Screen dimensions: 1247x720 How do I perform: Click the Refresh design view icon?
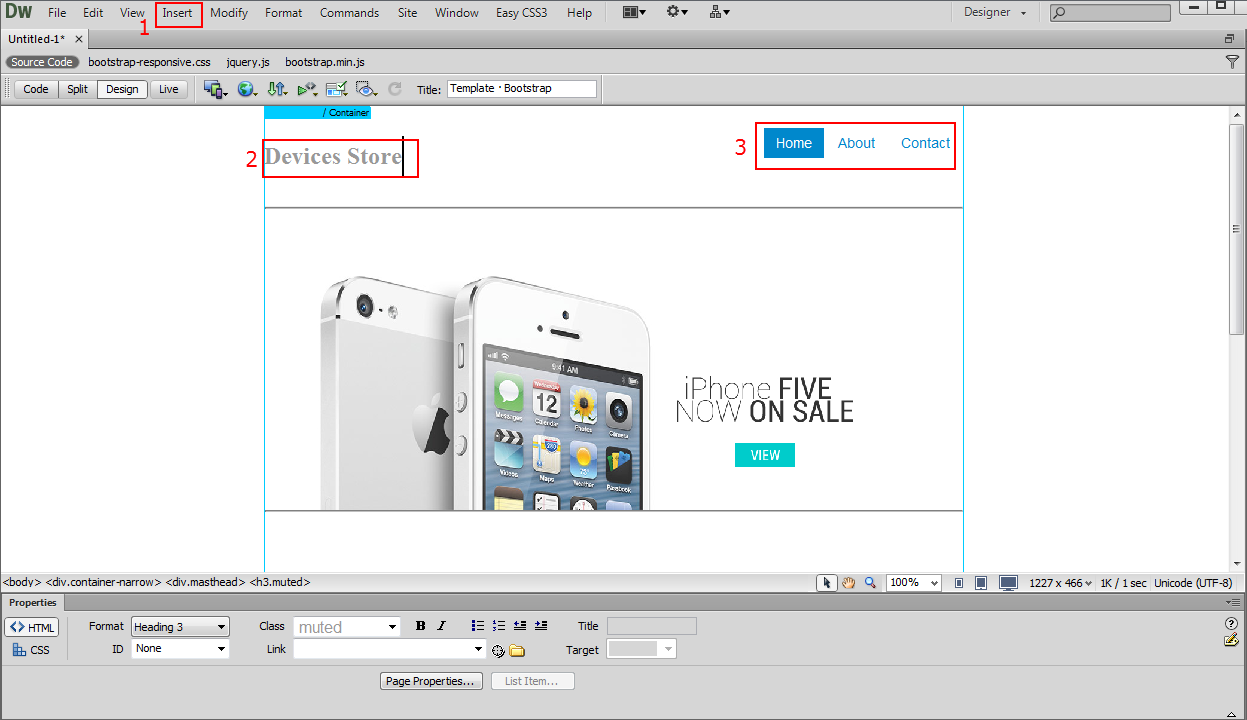(x=395, y=89)
